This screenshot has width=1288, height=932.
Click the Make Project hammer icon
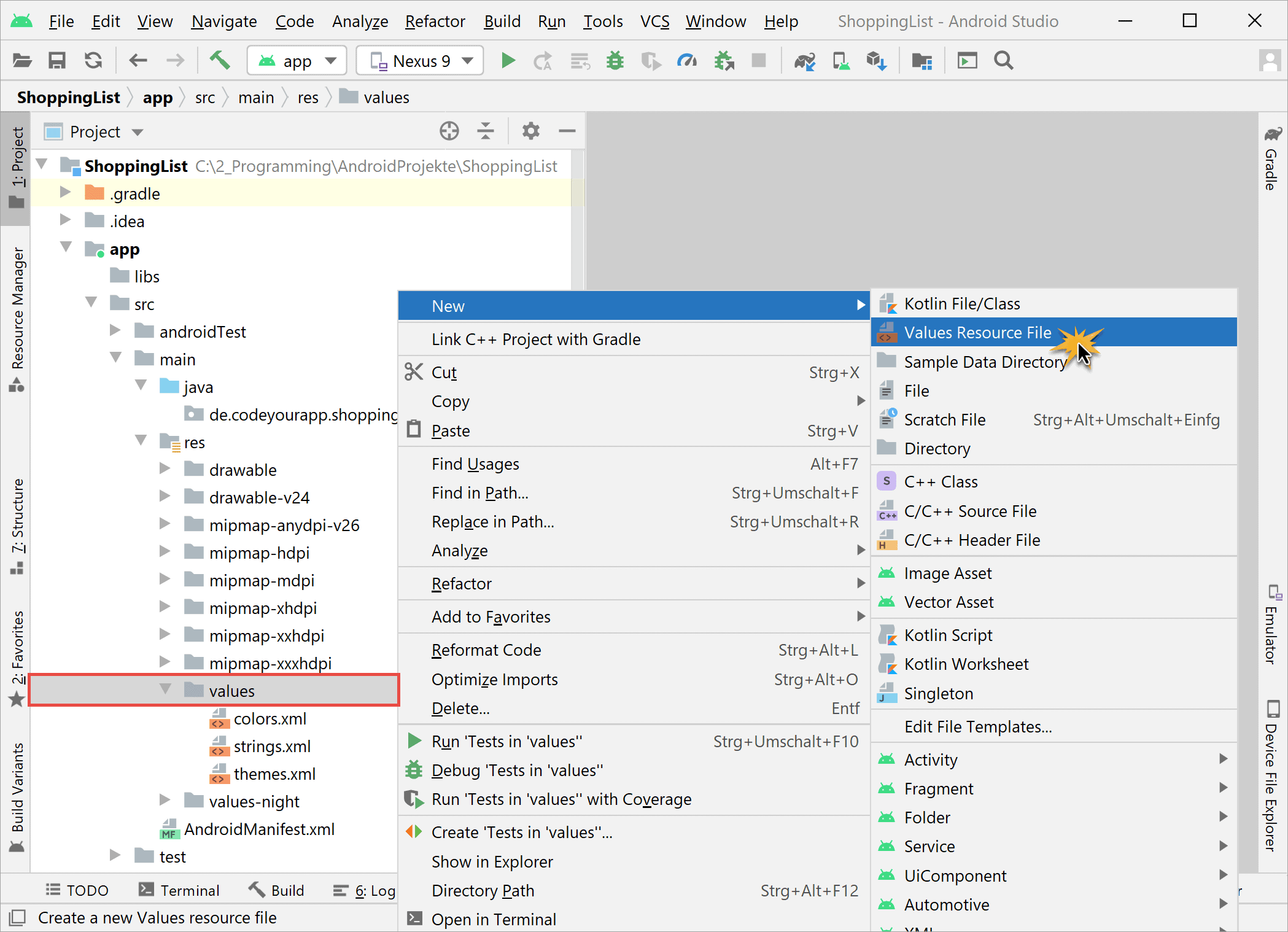[220, 60]
